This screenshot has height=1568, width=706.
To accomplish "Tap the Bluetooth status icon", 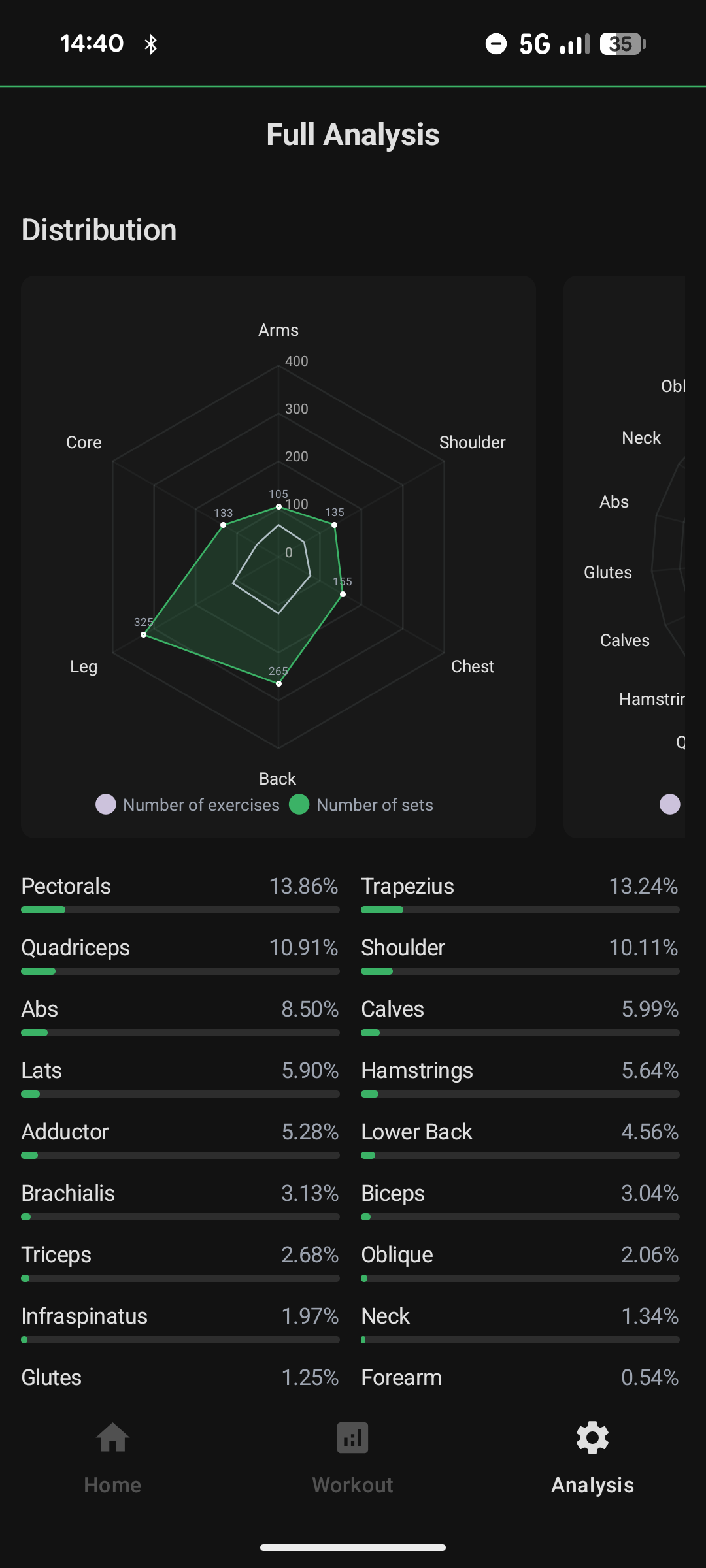I will (x=151, y=44).
